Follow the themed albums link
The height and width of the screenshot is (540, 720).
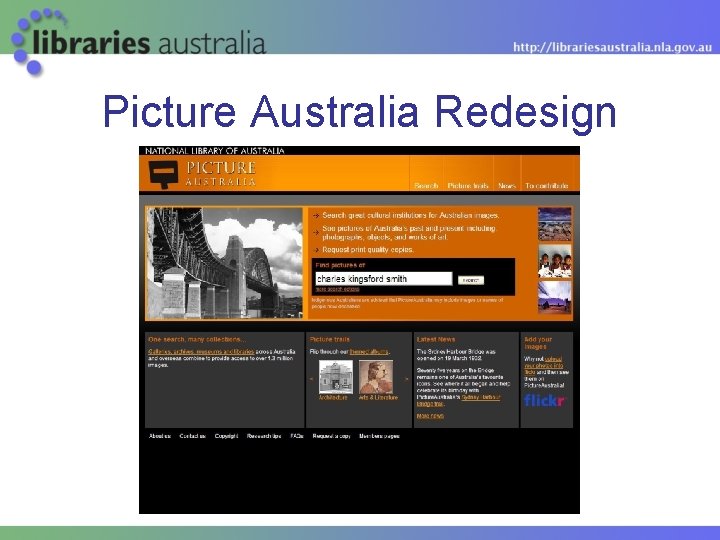pos(369,352)
